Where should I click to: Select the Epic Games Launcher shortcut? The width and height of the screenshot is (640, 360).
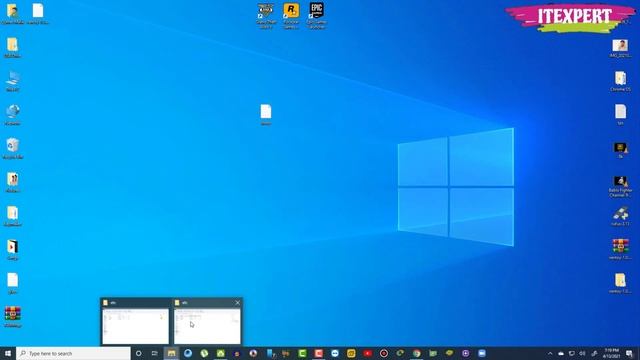[317, 16]
